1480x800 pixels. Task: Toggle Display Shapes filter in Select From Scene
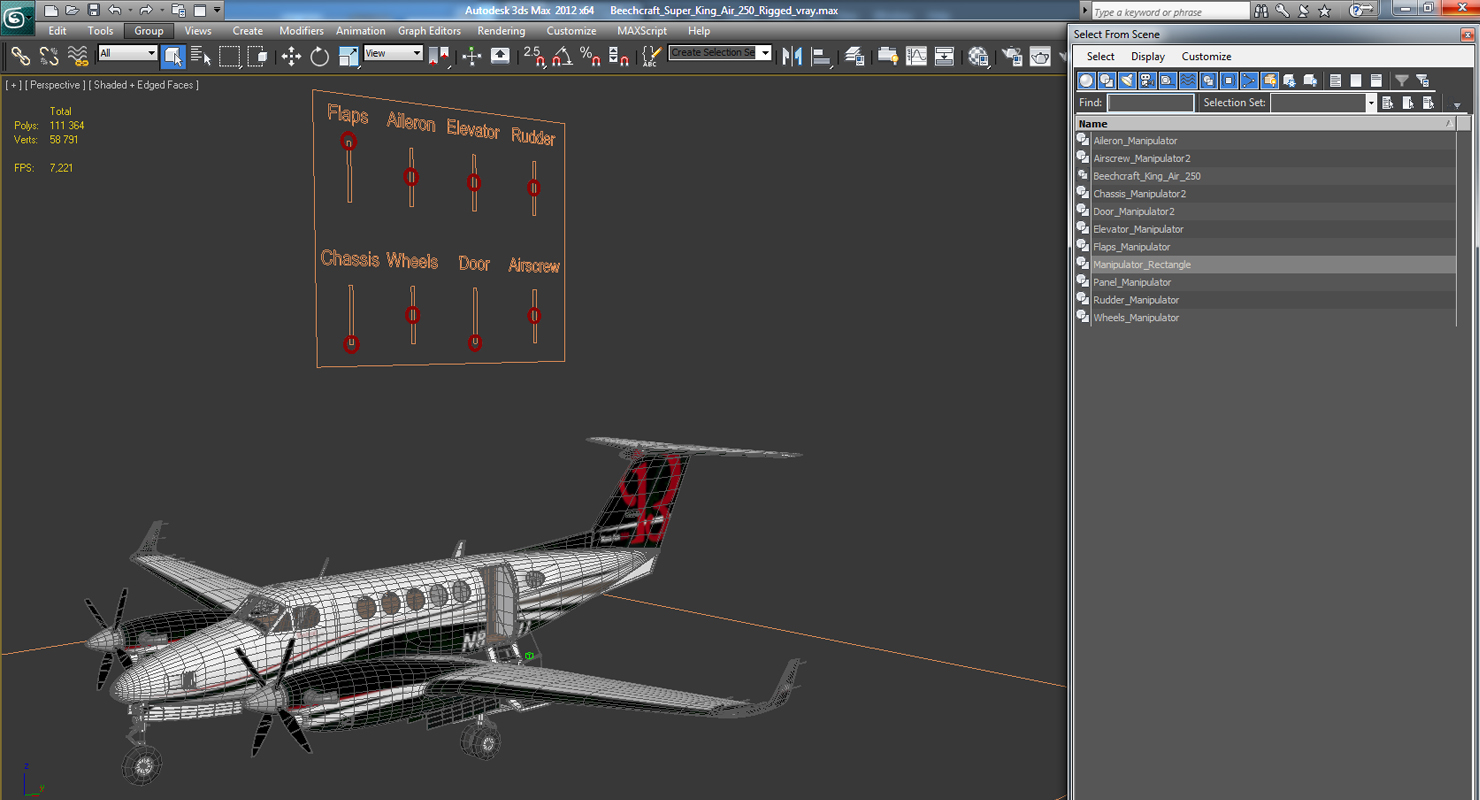pyautogui.click(x=1106, y=80)
